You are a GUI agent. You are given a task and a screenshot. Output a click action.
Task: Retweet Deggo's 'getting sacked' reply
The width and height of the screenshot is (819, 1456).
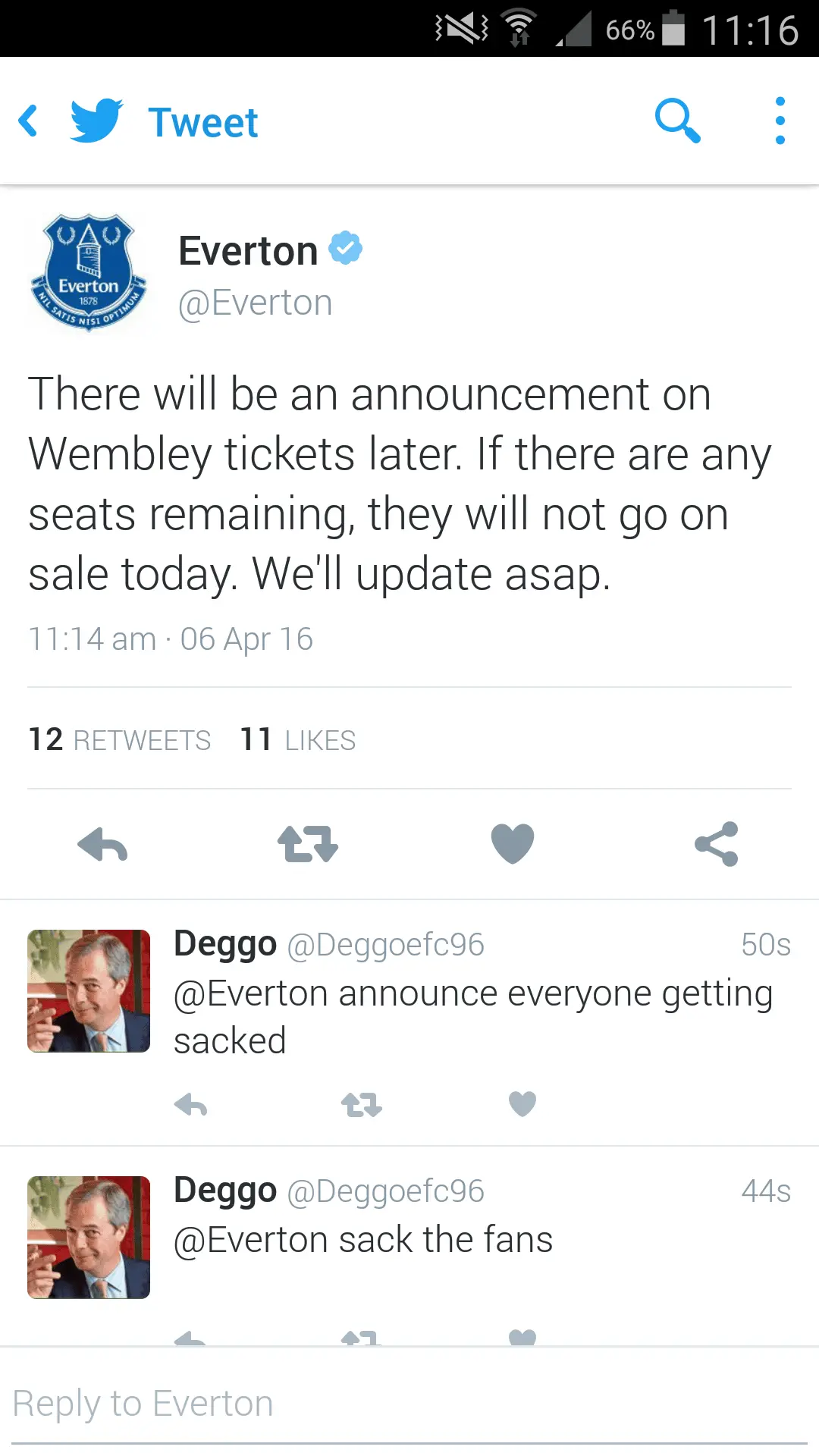click(361, 1105)
